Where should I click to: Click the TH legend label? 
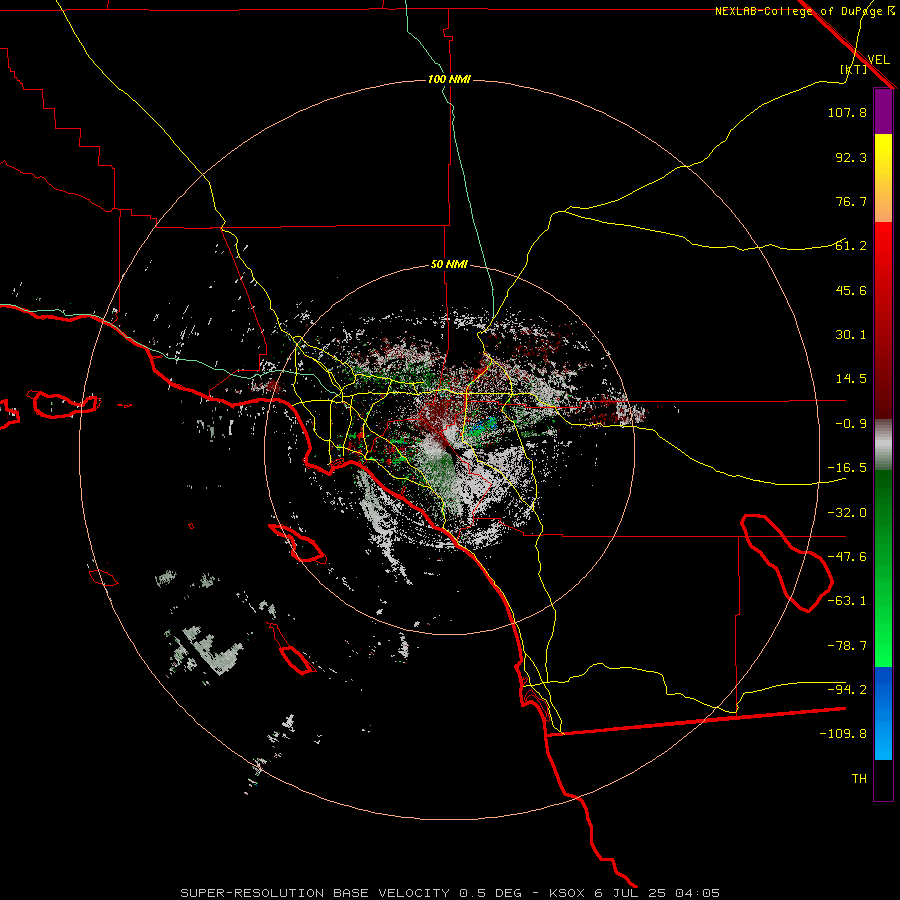coord(859,779)
